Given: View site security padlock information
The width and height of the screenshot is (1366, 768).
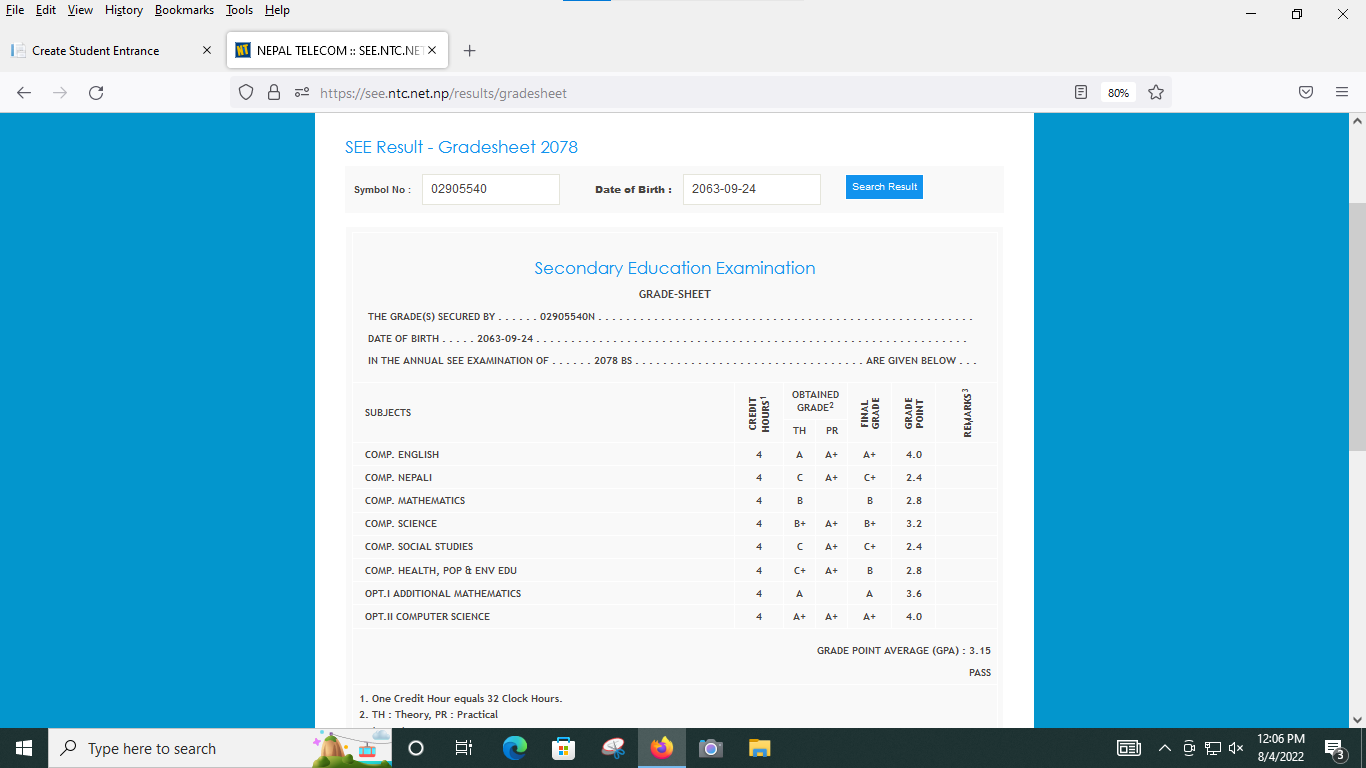Looking at the screenshot, I should point(274,93).
